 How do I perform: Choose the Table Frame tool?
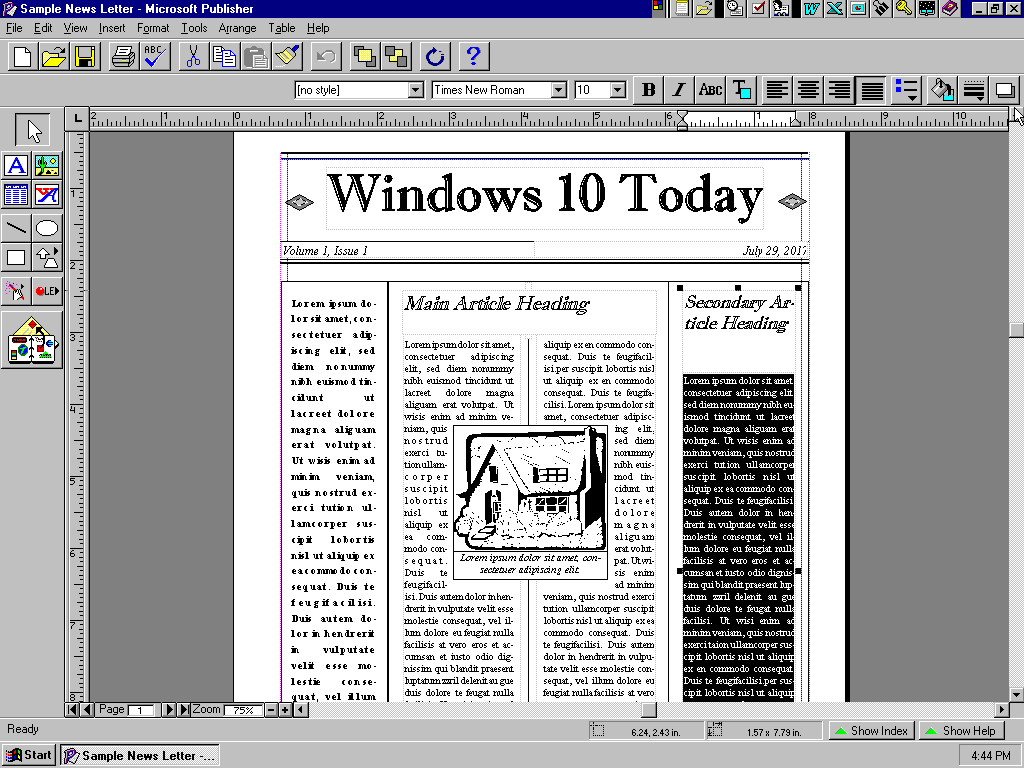click(16, 195)
